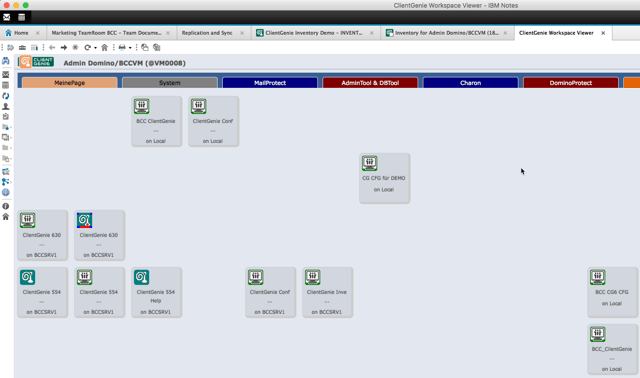Click the Stop loading icon in the toolbar
Viewport: 640px width, 378px height.
point(75,47)
